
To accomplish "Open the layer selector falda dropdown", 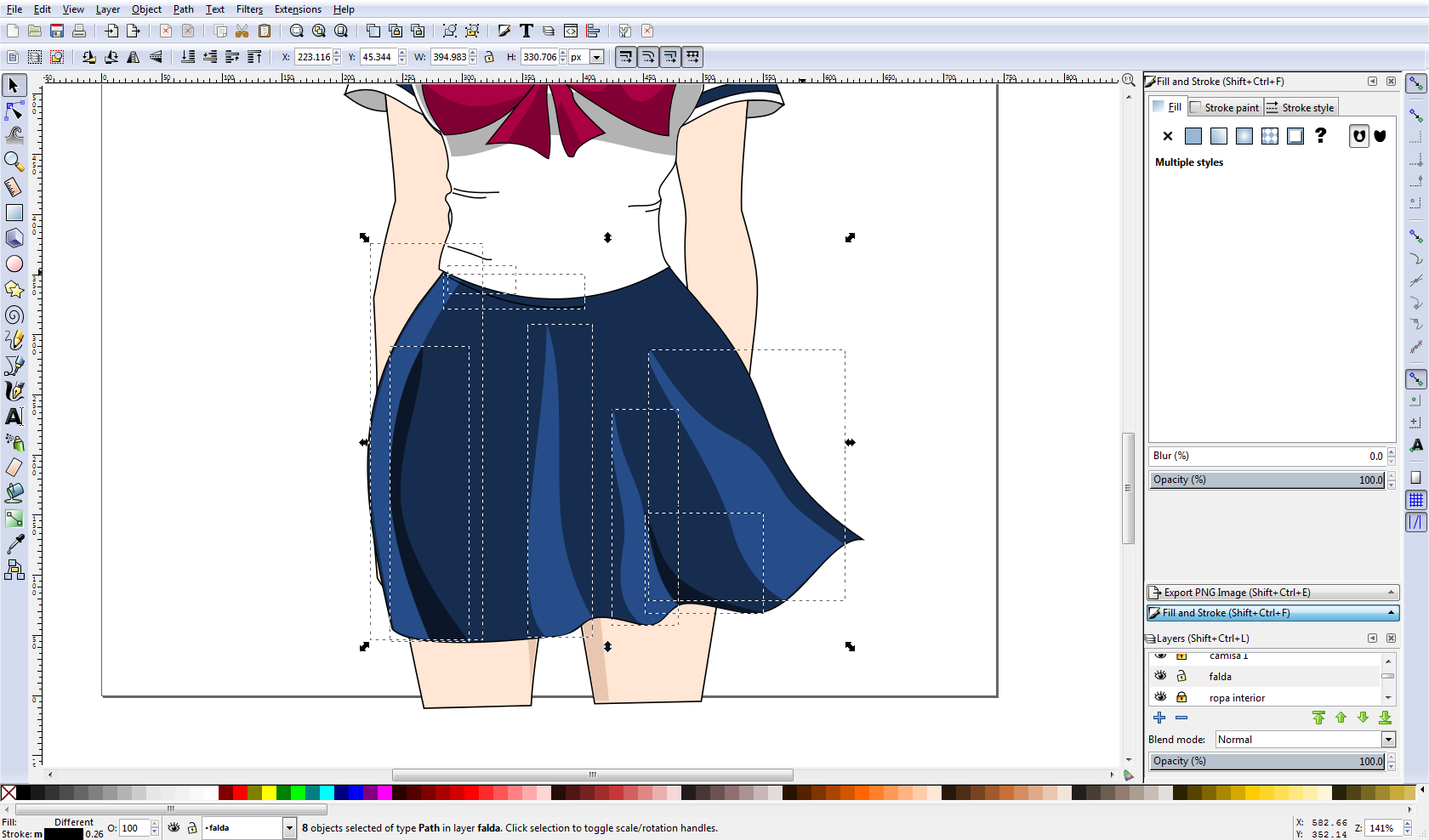I will pos(289,827).
